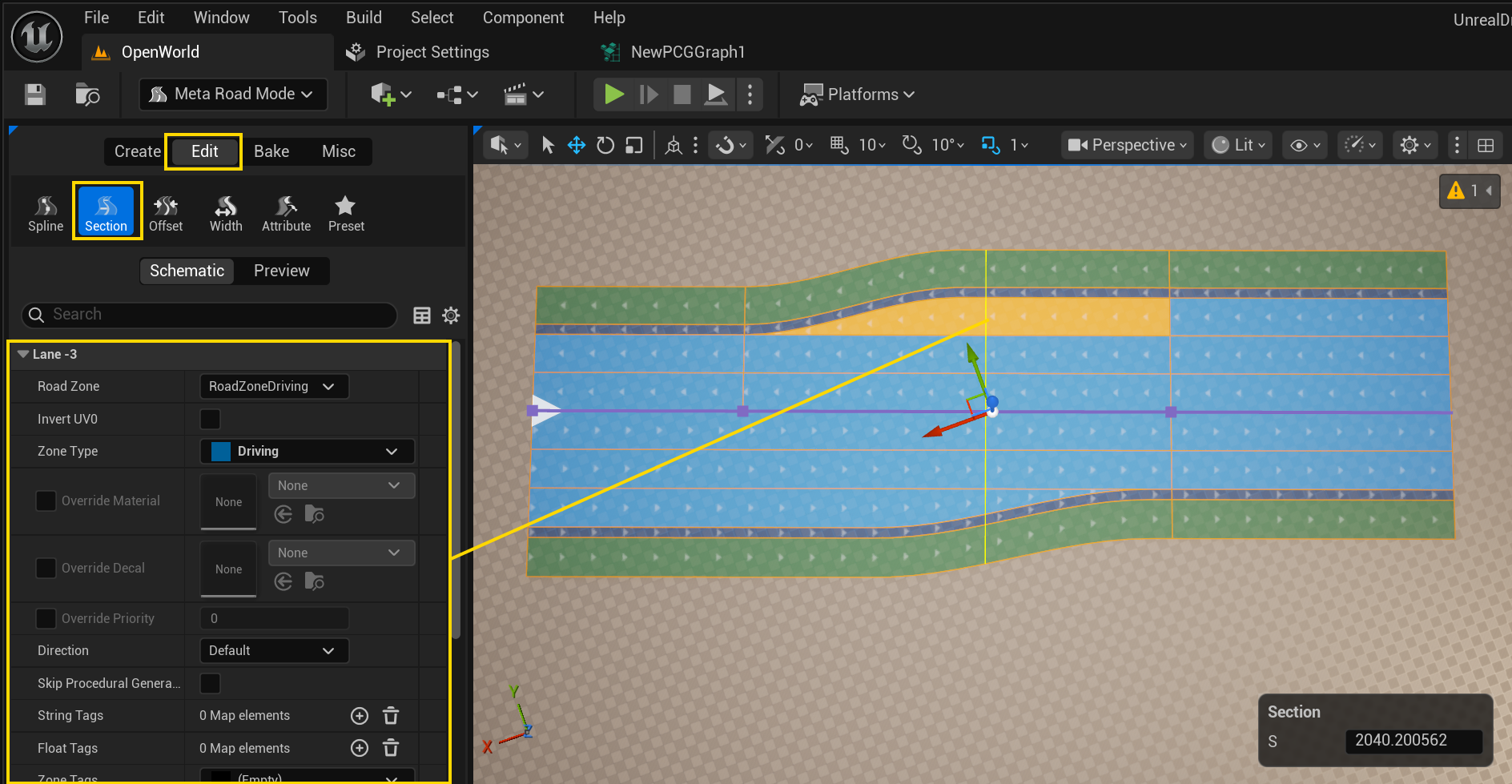The height and width of the screenshot is (784, 1512).
Task: Open the Road Zone RoadZoneDriving dropdown
Action: (273, 387)
